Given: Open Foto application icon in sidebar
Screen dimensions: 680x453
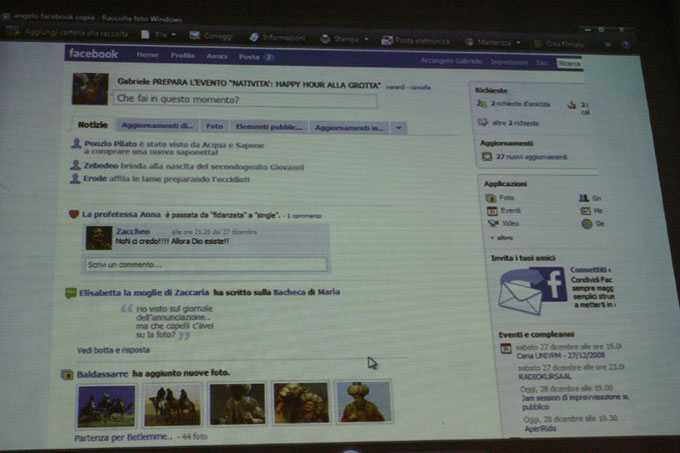Looking at the screenshot, I should [491, 198].
